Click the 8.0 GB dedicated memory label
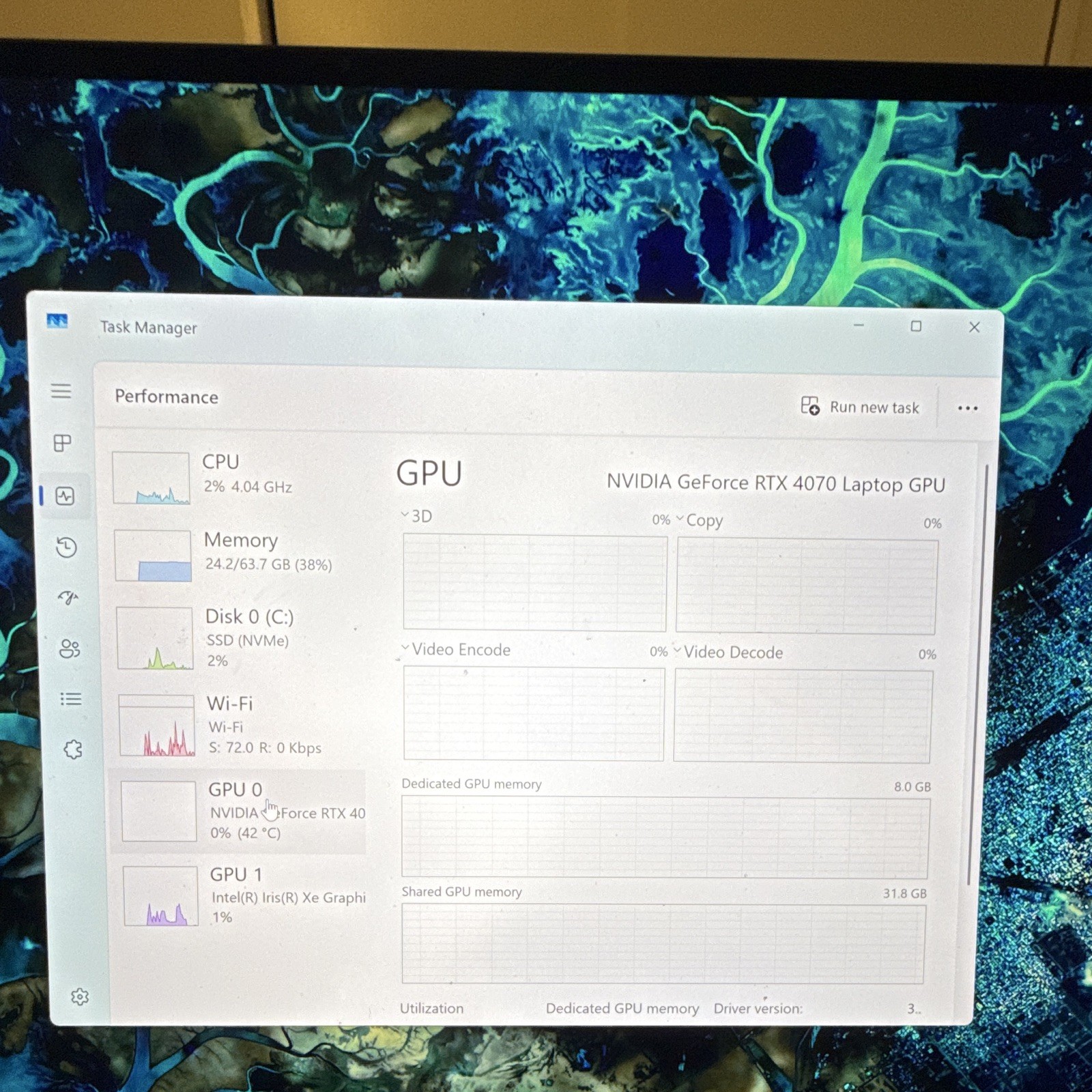 coord(913,786)
